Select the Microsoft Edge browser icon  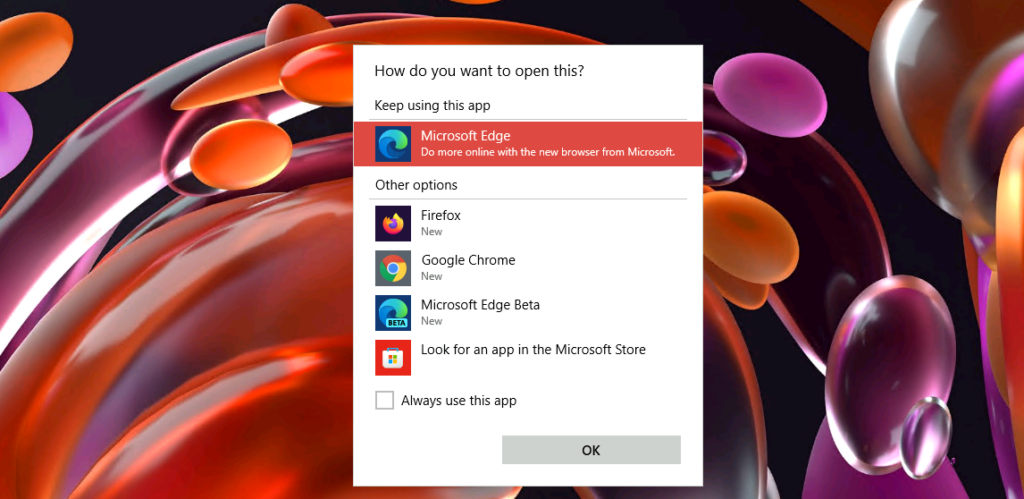(x=393, y=144)
